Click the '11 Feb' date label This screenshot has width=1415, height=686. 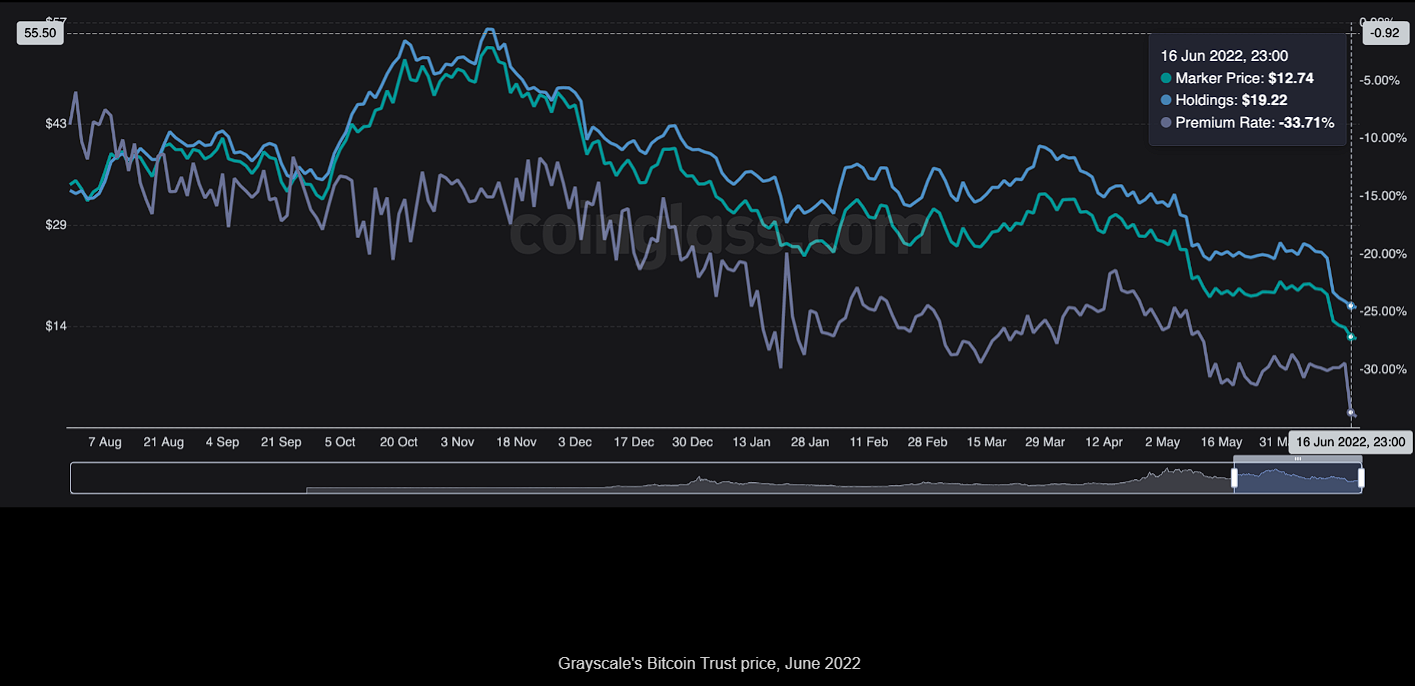(869, 442)
